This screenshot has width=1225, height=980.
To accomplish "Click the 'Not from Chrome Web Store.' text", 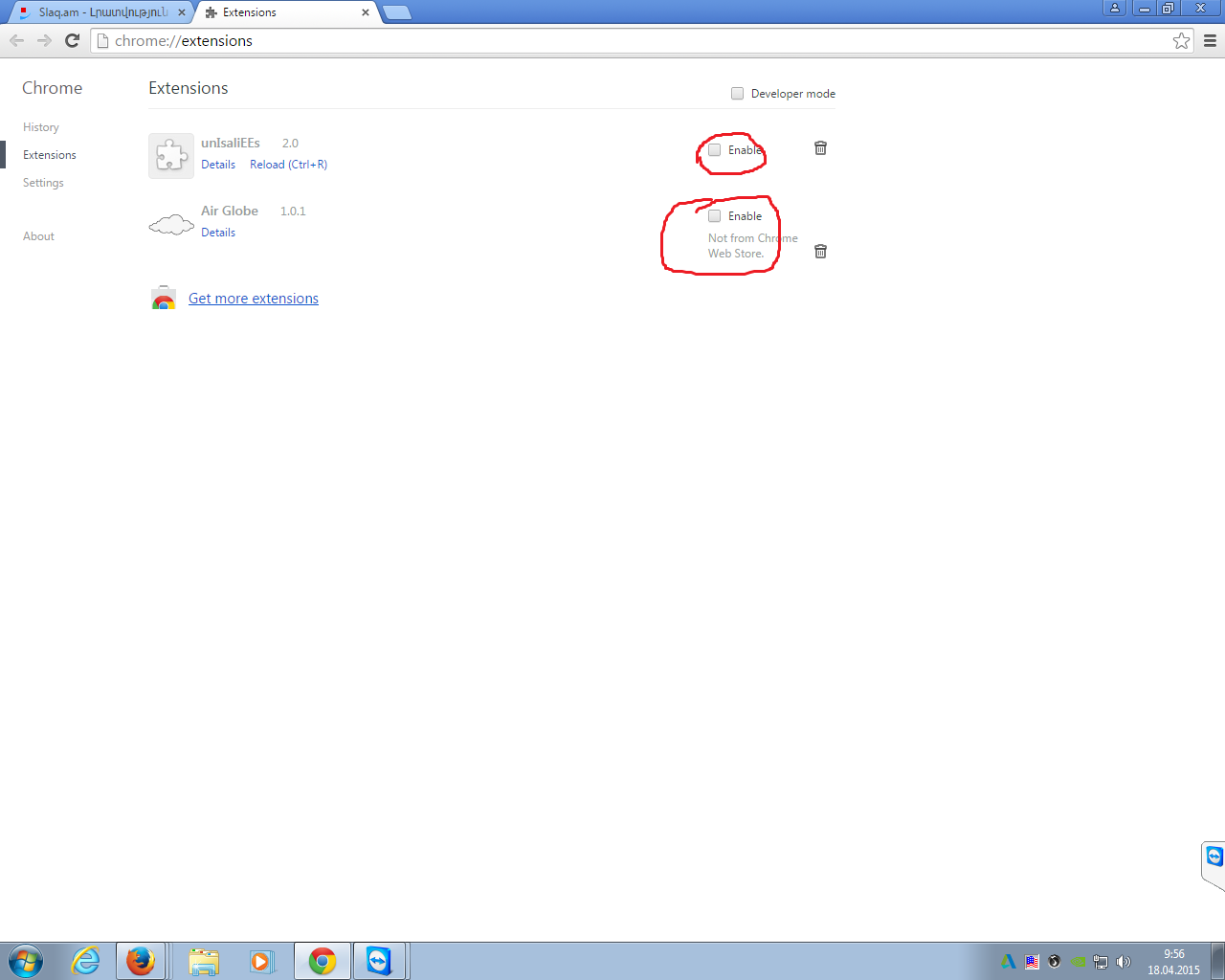I will pyautogui.click(x=753, y=246).
